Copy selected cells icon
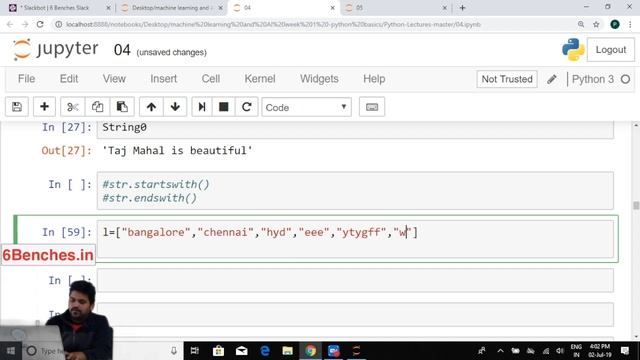 coord(97,107)
